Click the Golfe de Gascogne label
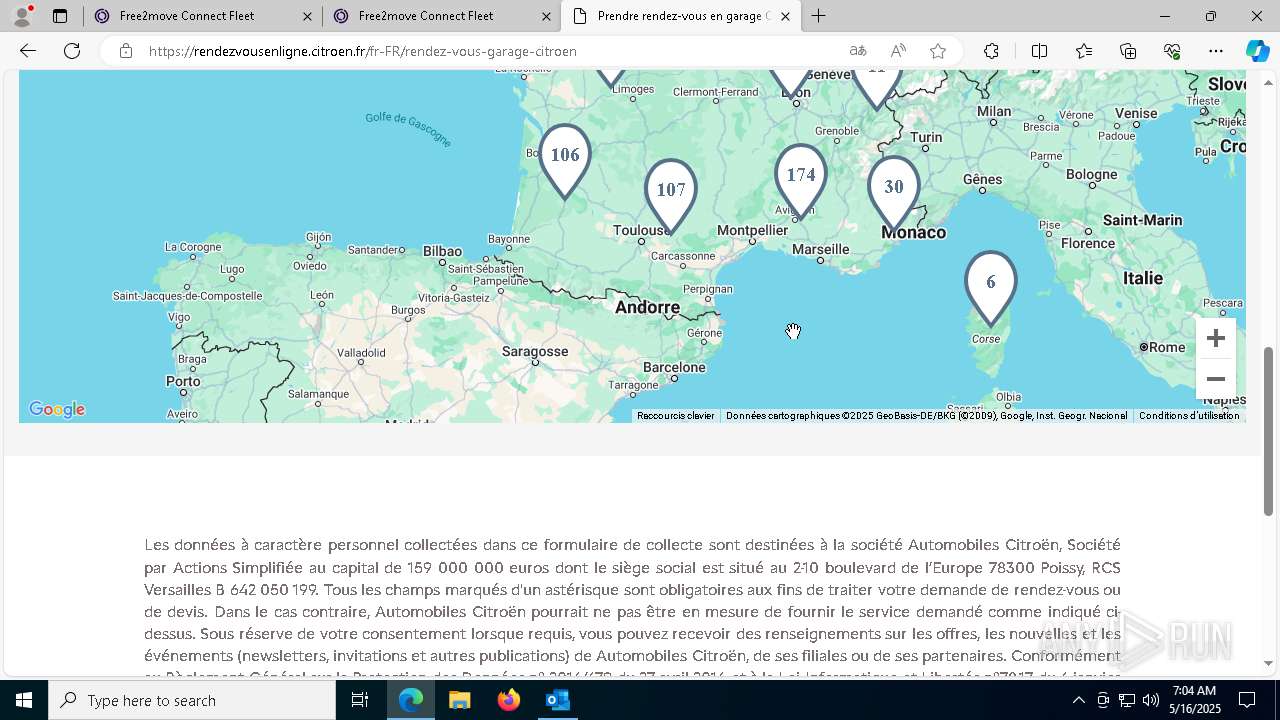 click(x=408, y=129)
